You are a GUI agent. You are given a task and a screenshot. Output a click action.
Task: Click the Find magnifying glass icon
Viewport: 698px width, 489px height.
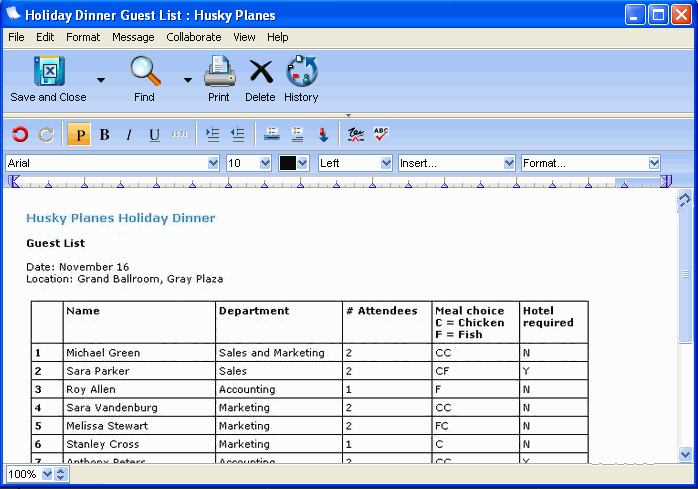coord(145,72)
